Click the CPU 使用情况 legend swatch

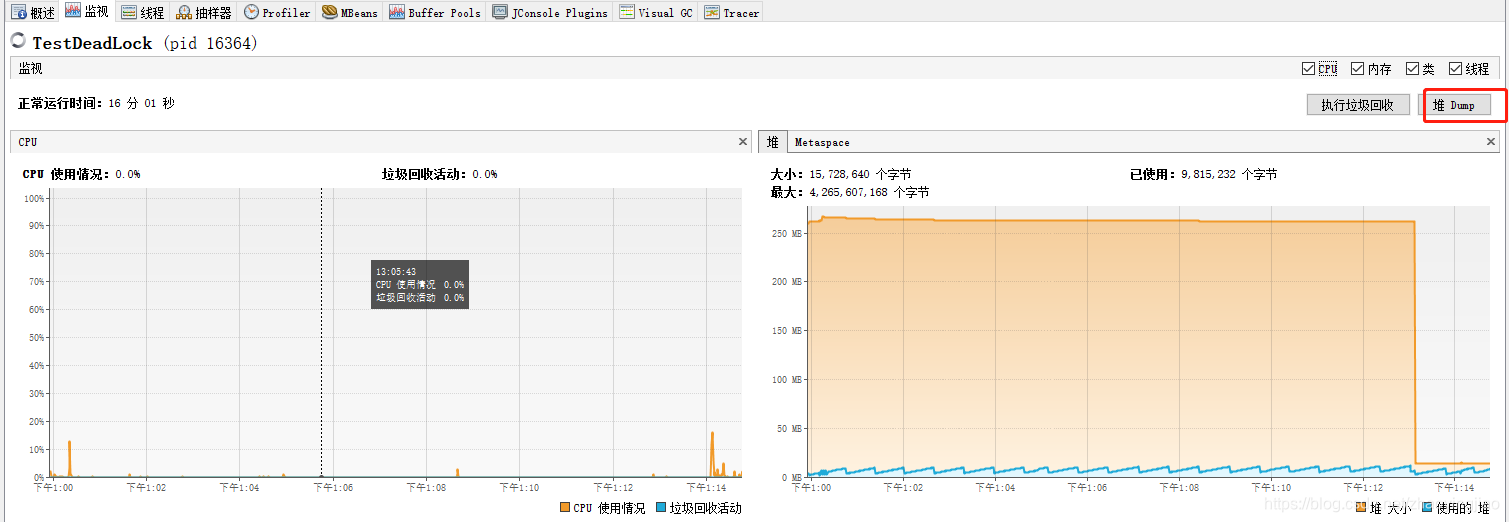pos(564,508)
